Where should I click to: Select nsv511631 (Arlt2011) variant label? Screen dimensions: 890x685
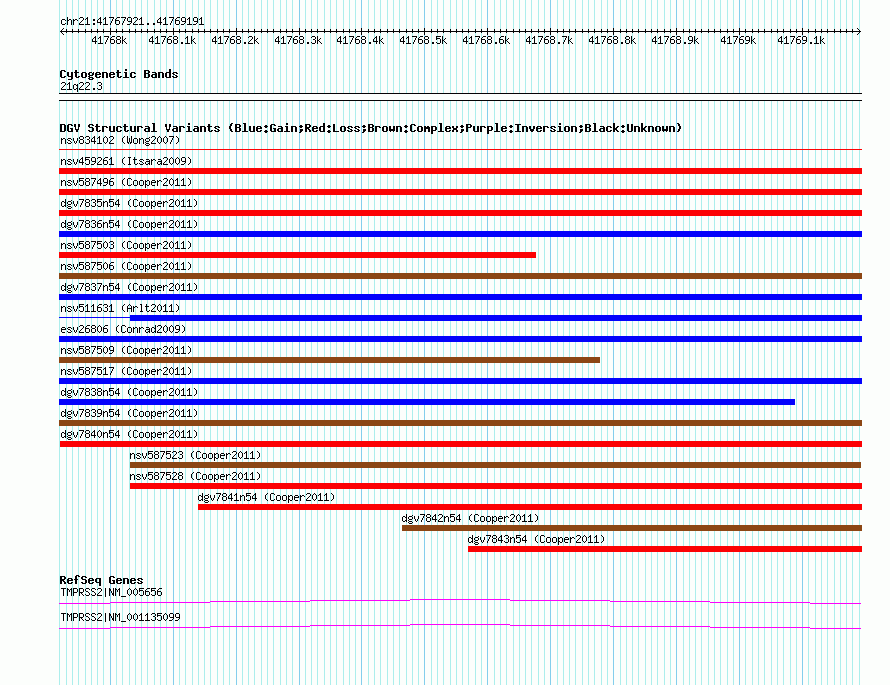120,308
